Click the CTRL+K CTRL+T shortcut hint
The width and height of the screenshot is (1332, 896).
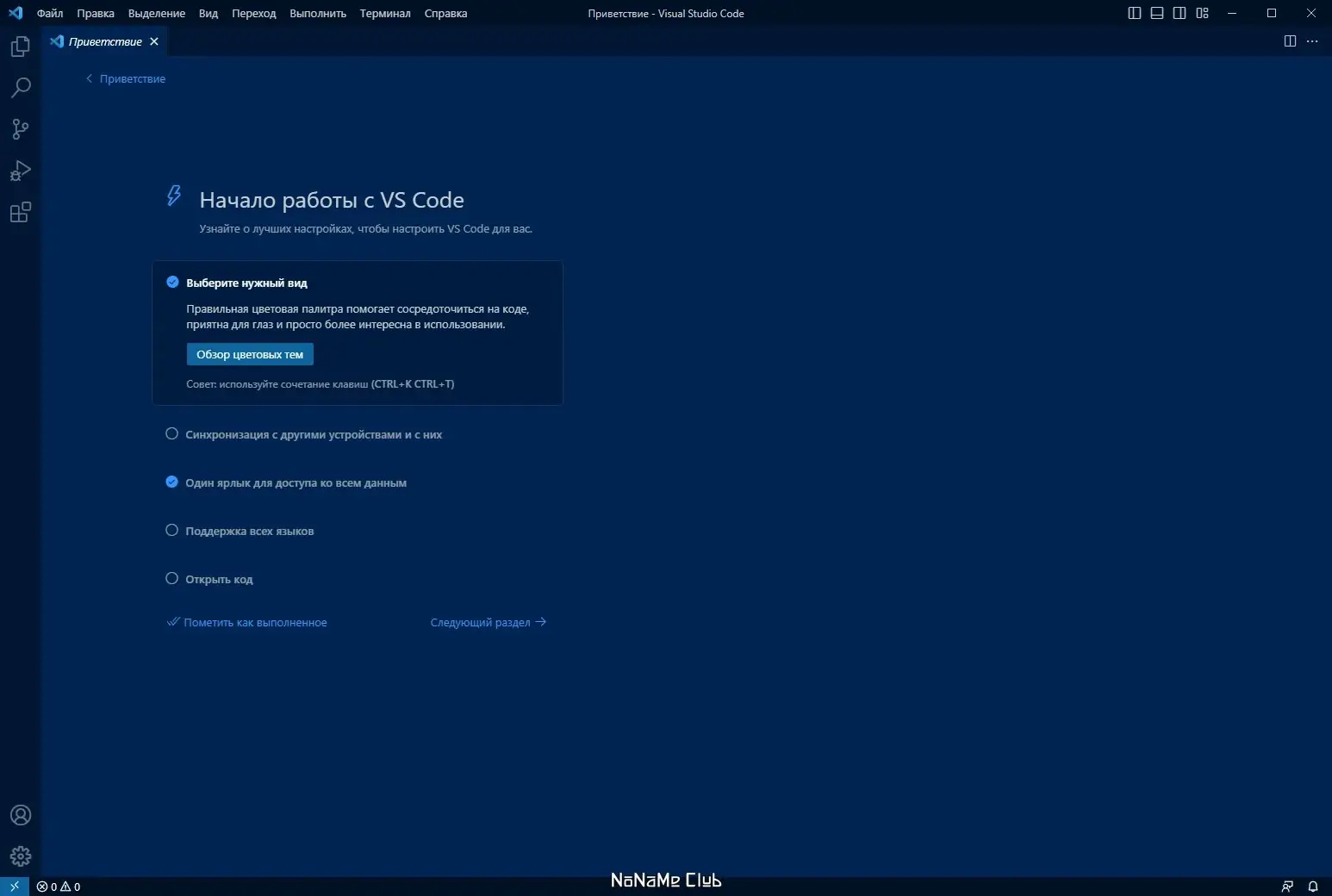click(413, 384)
